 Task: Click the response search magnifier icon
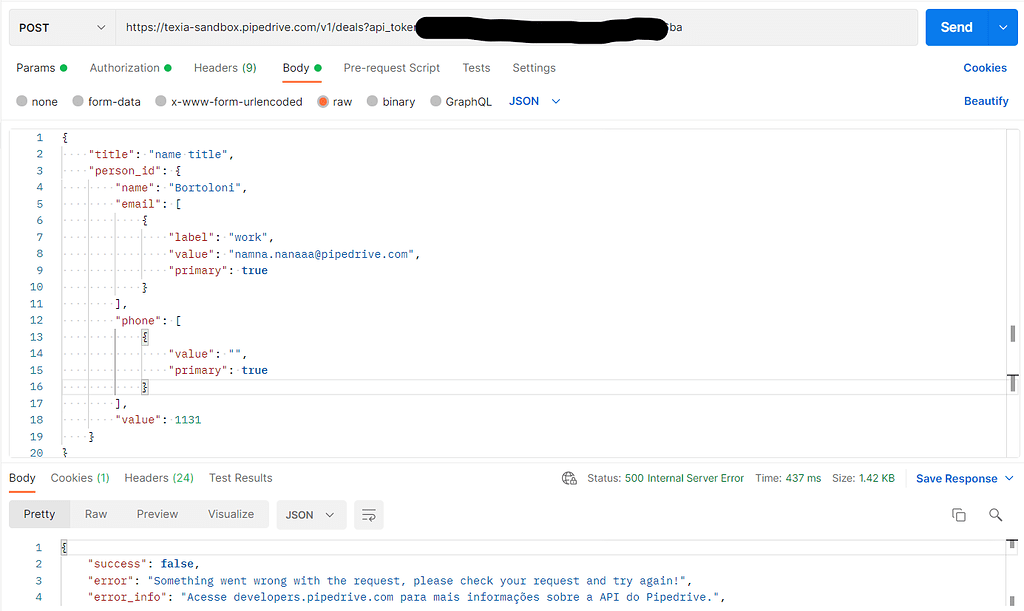click(995, 515)
